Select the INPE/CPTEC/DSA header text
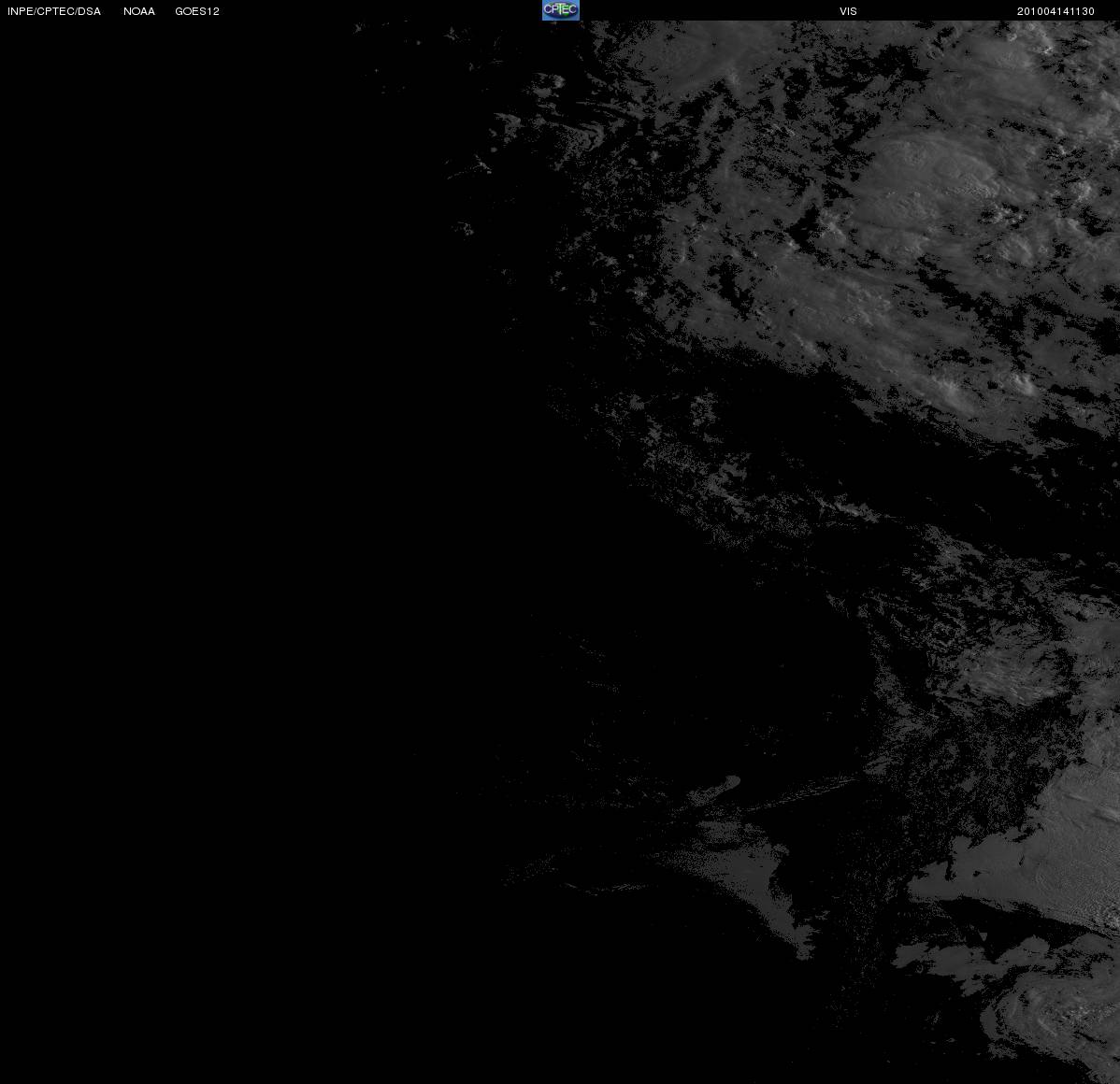 pyautogui.click(x=54, y=11)
